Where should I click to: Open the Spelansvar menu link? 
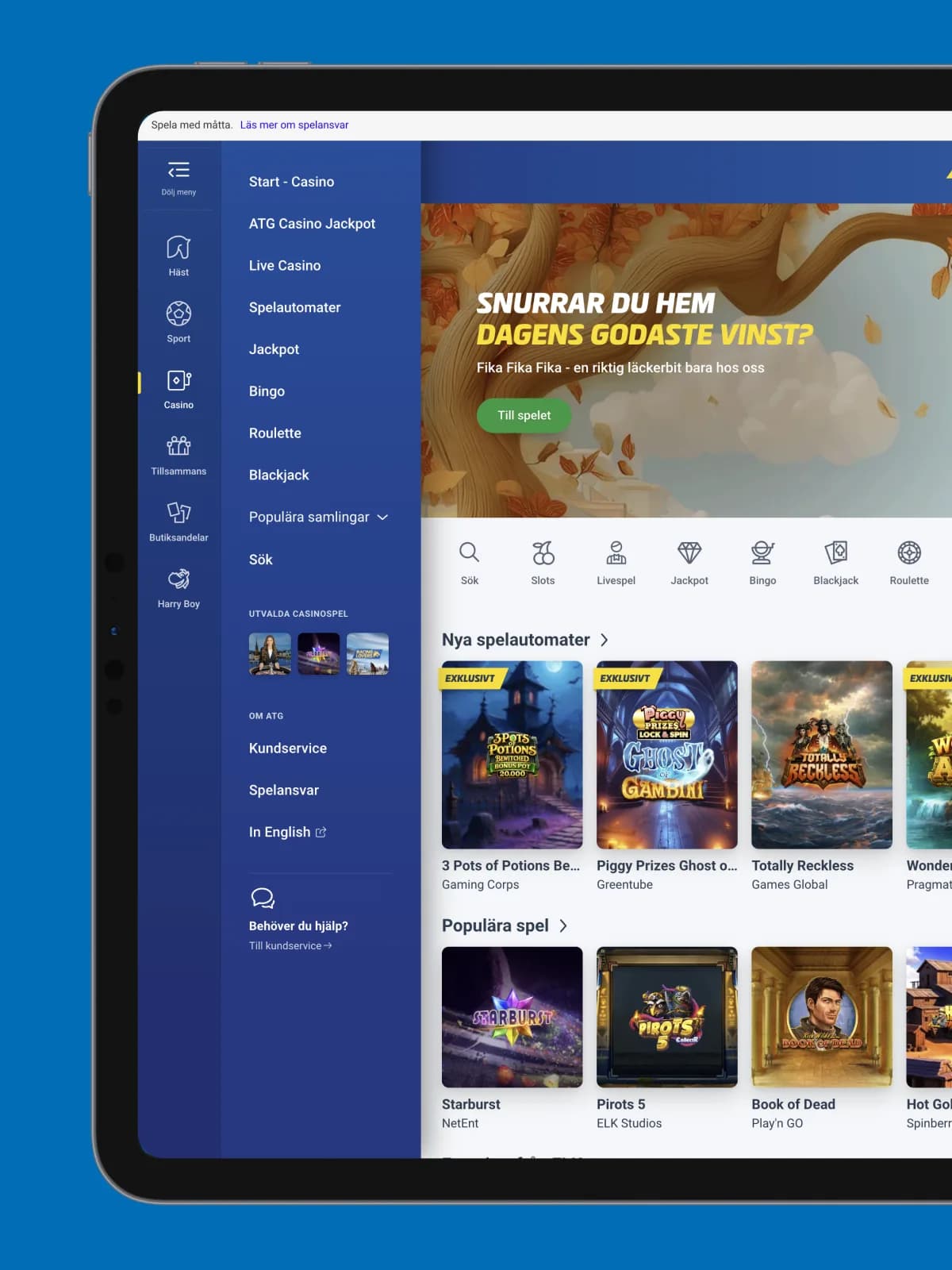pyautogui.click(x=284, y=791)
